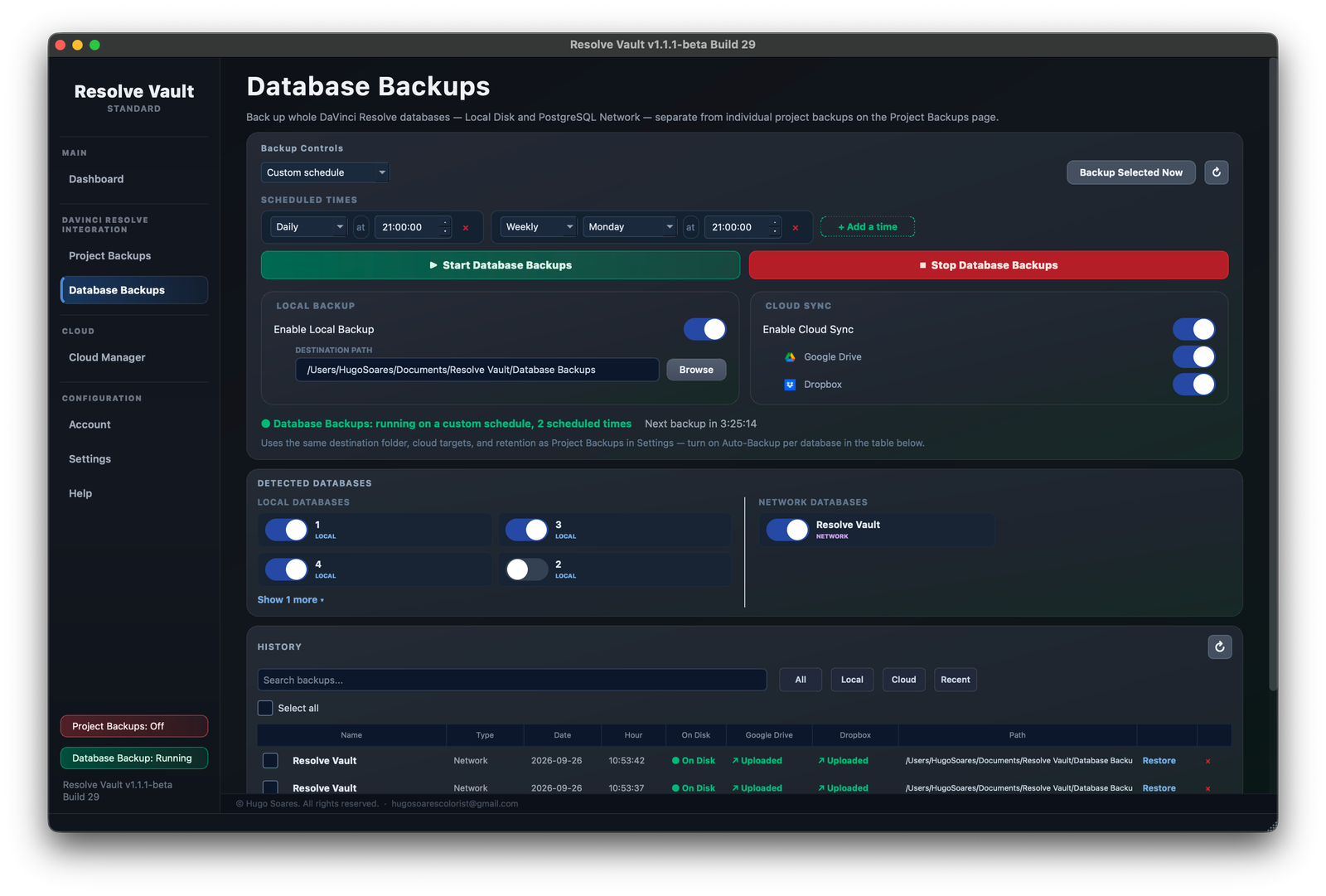Expand Show 1 more local databases
Image resolution: width=1326 pixels, height=896 pixels.
point(290,600)
